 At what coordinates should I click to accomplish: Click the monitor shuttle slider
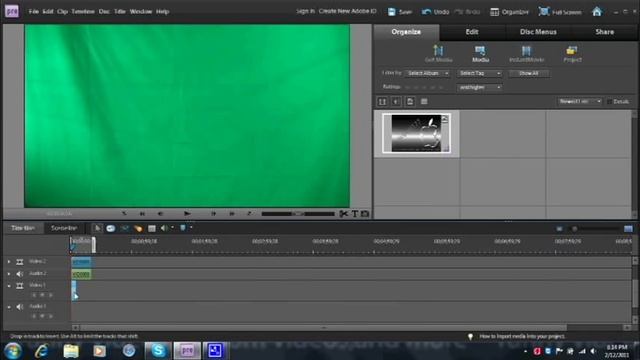298,213
